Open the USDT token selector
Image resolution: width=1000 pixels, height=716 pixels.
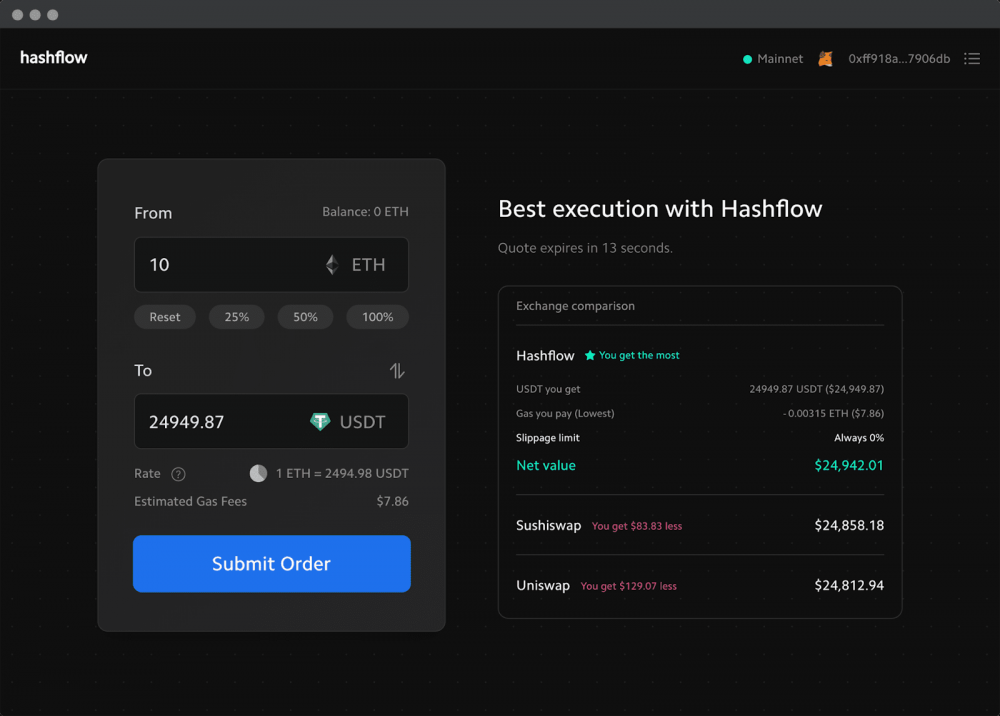(x=346, y=421)
